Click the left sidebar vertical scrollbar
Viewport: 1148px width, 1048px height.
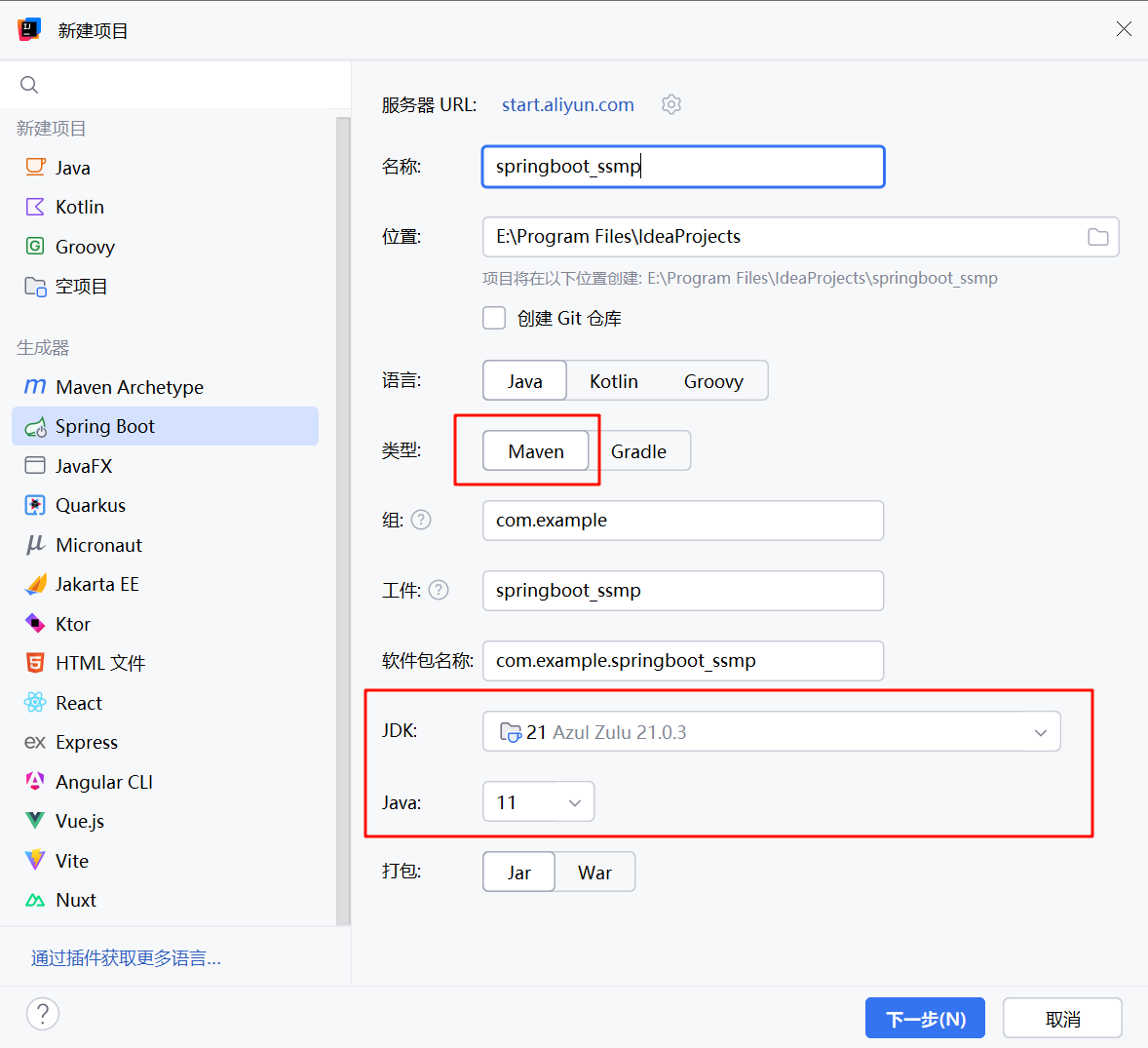click(343, 520)
